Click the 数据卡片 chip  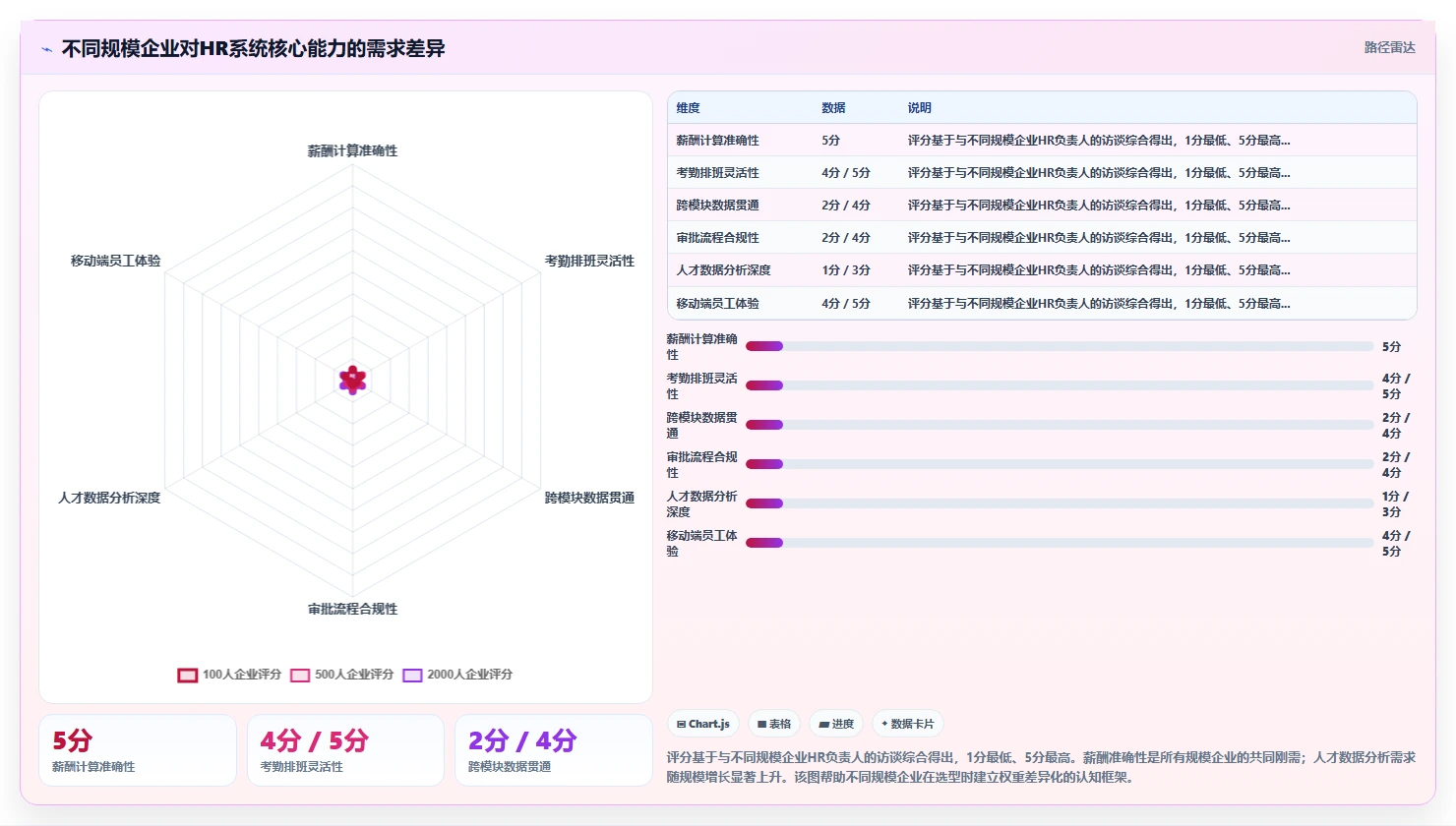pos(908,724)
